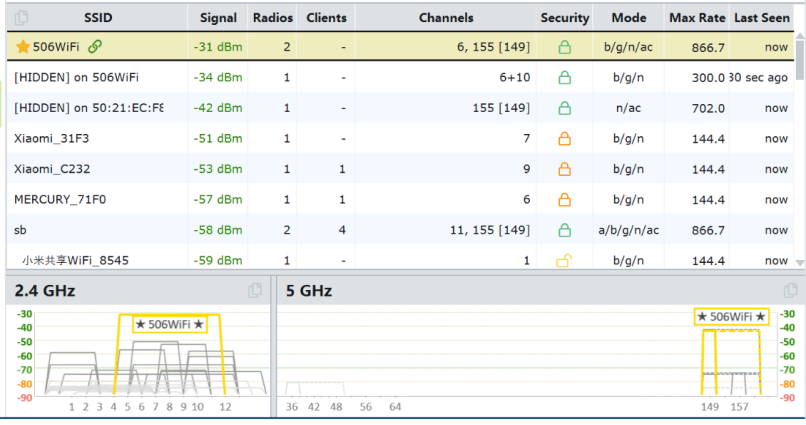Click channel 12 on the 2.4 GHz axis
Viewport: 806px width, 425px height.
[x=225, y=407]
